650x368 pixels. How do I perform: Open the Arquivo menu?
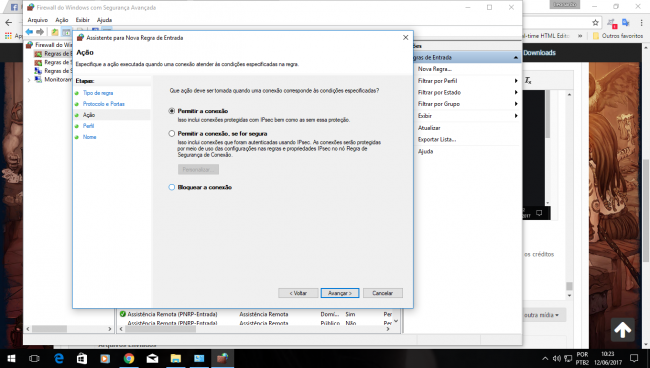point(38,20)
